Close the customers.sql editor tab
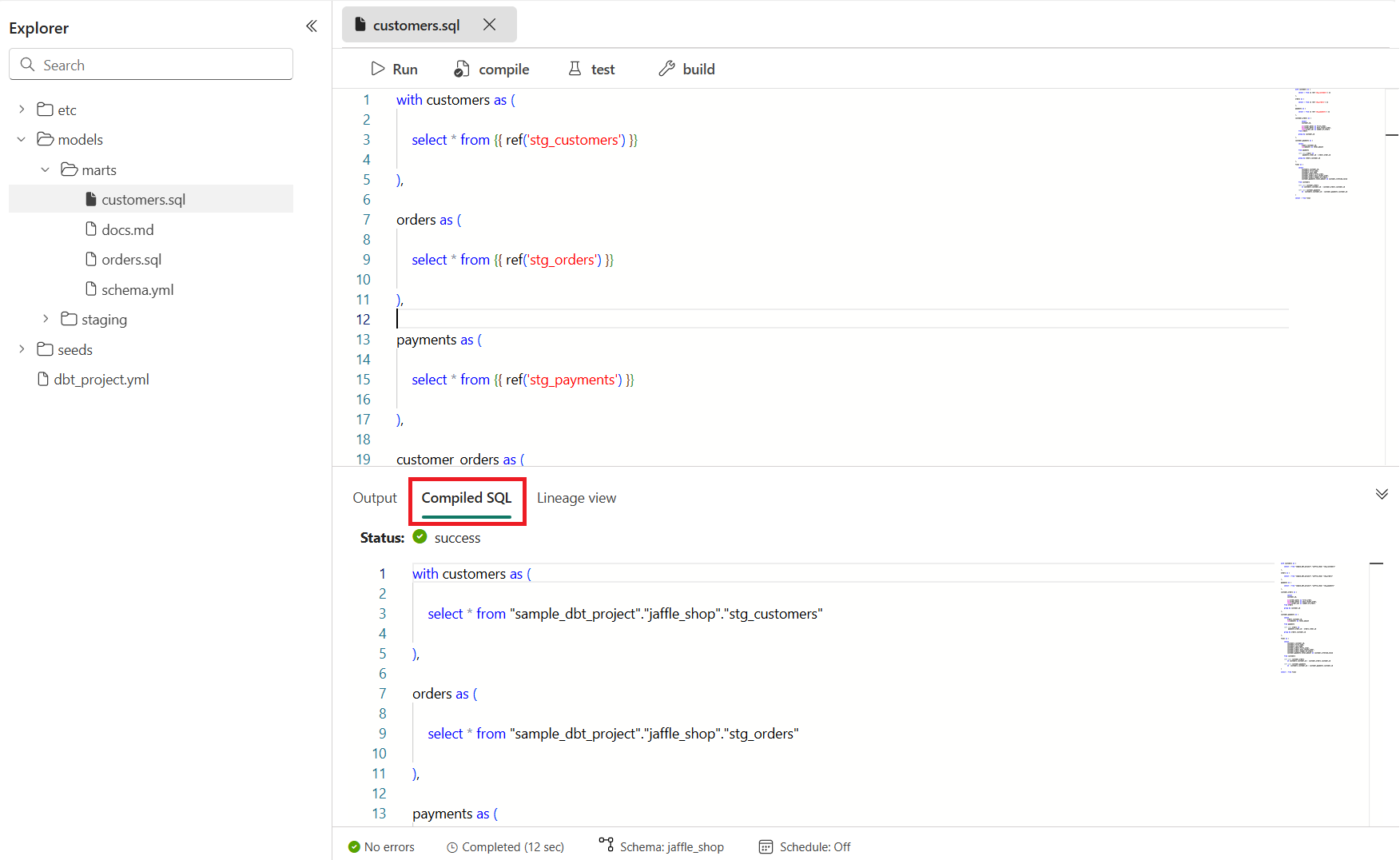Viewport: 1400px width, 860px height. coord(489,25)
